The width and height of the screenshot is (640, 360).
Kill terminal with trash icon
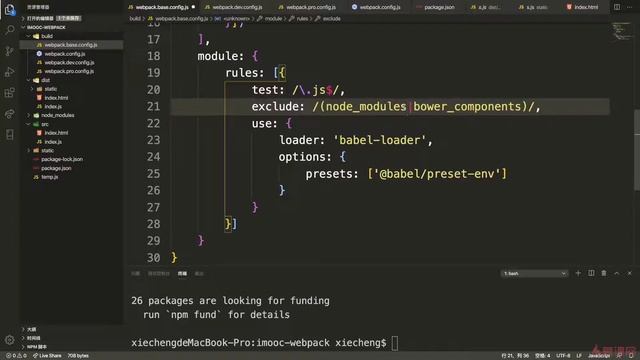604,273
